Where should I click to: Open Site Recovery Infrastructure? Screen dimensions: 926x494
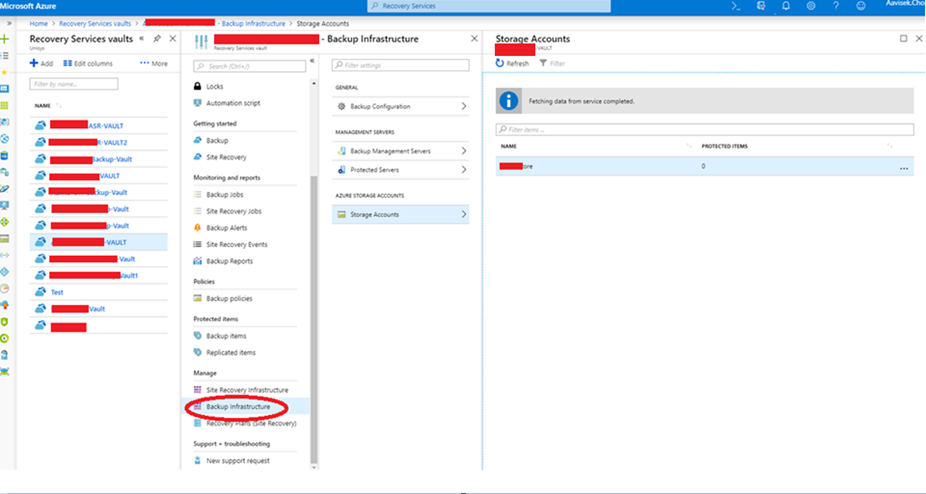pyautogui.click(x=247, y=390)
